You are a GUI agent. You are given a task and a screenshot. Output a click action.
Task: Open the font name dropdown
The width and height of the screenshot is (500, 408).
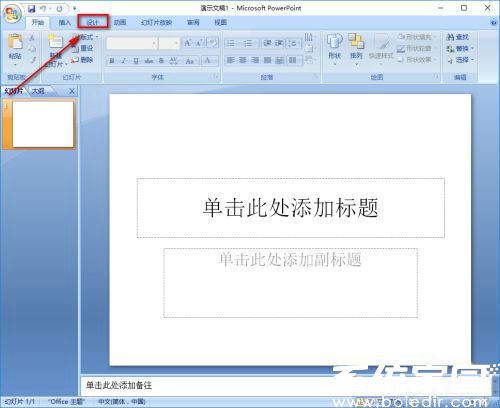132,43
